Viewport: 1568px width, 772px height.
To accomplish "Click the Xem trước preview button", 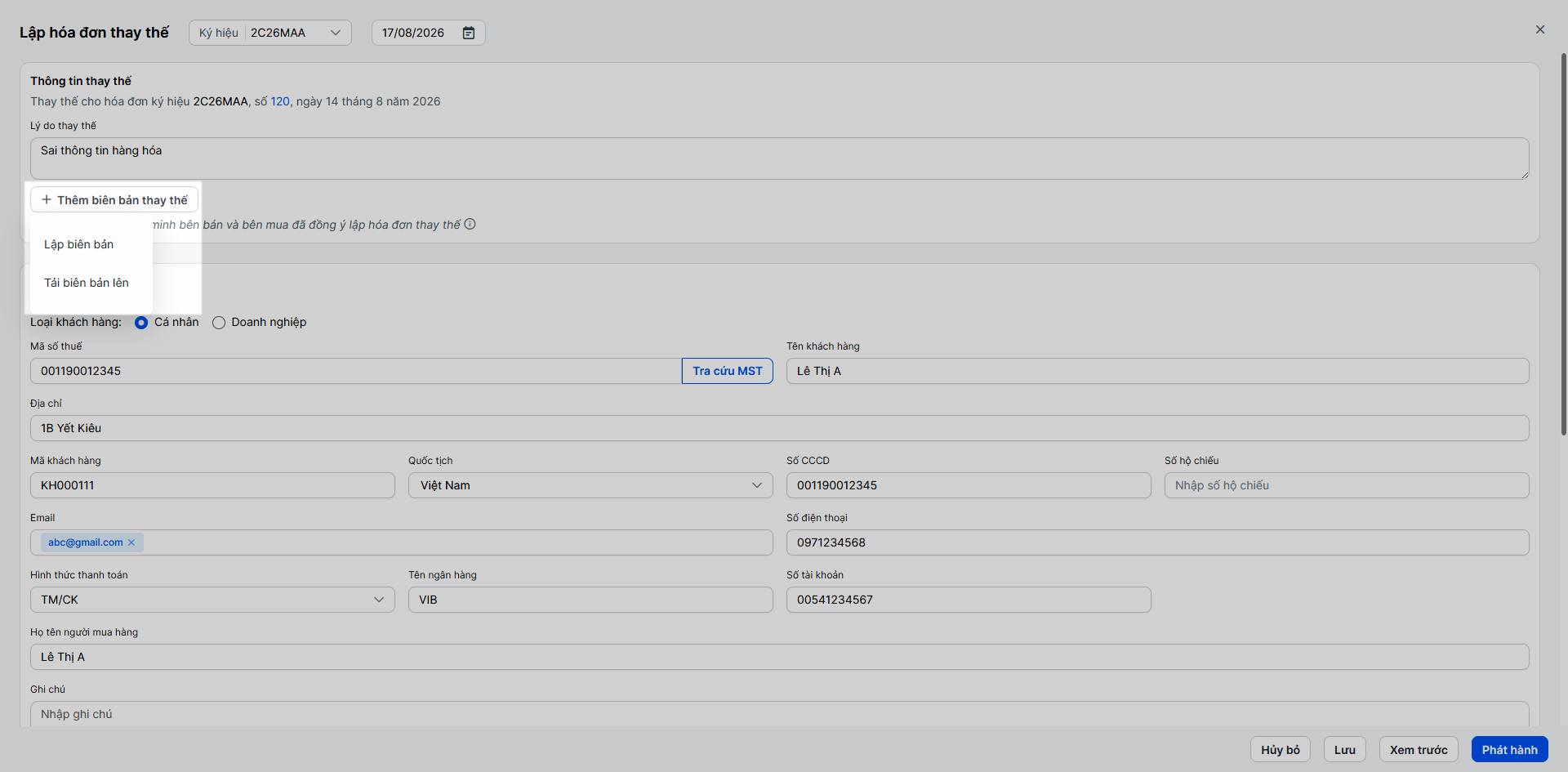I will click(x=1419, y=750).
